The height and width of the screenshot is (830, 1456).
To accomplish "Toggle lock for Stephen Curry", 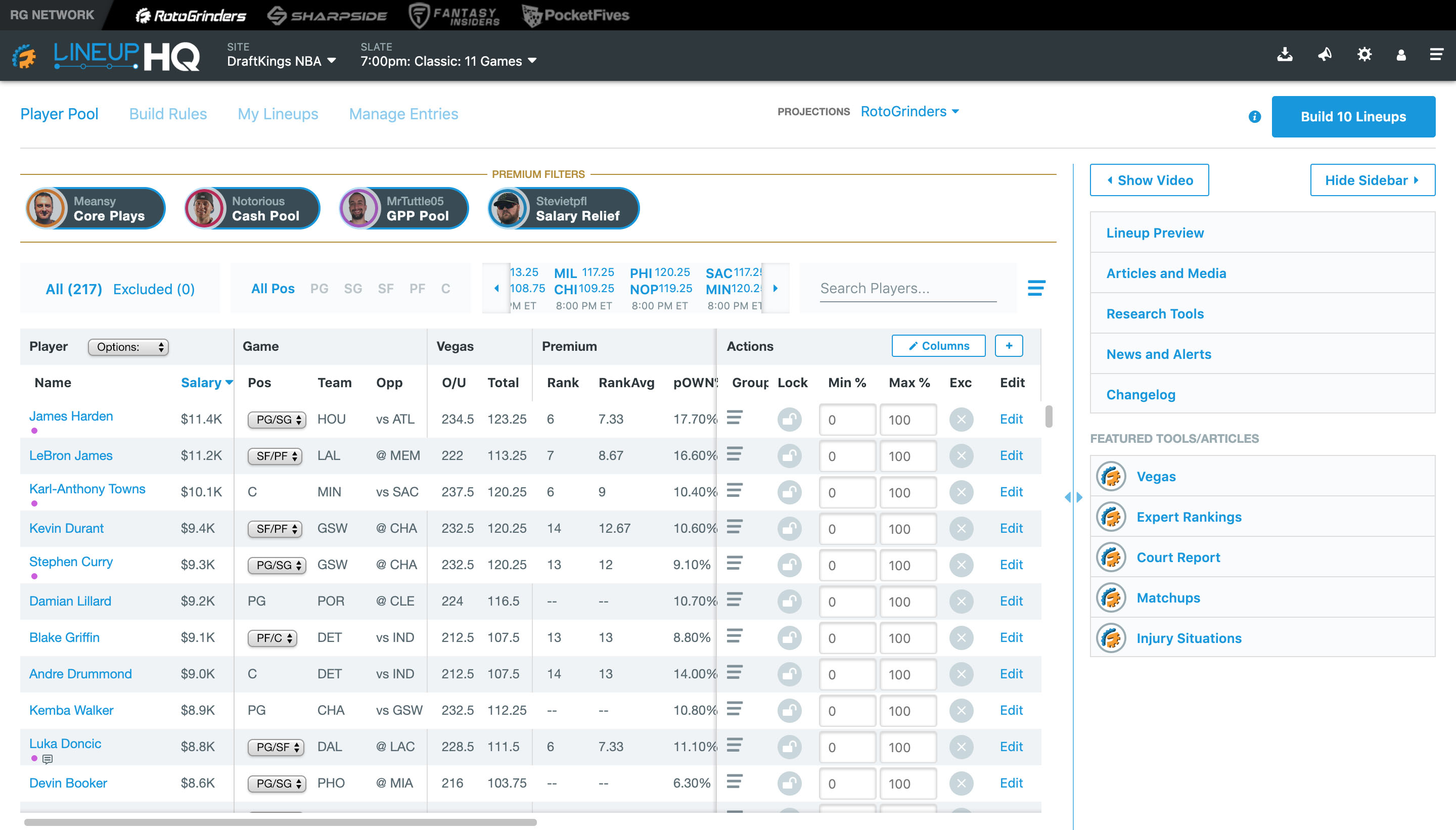I will tap(789, 565).
